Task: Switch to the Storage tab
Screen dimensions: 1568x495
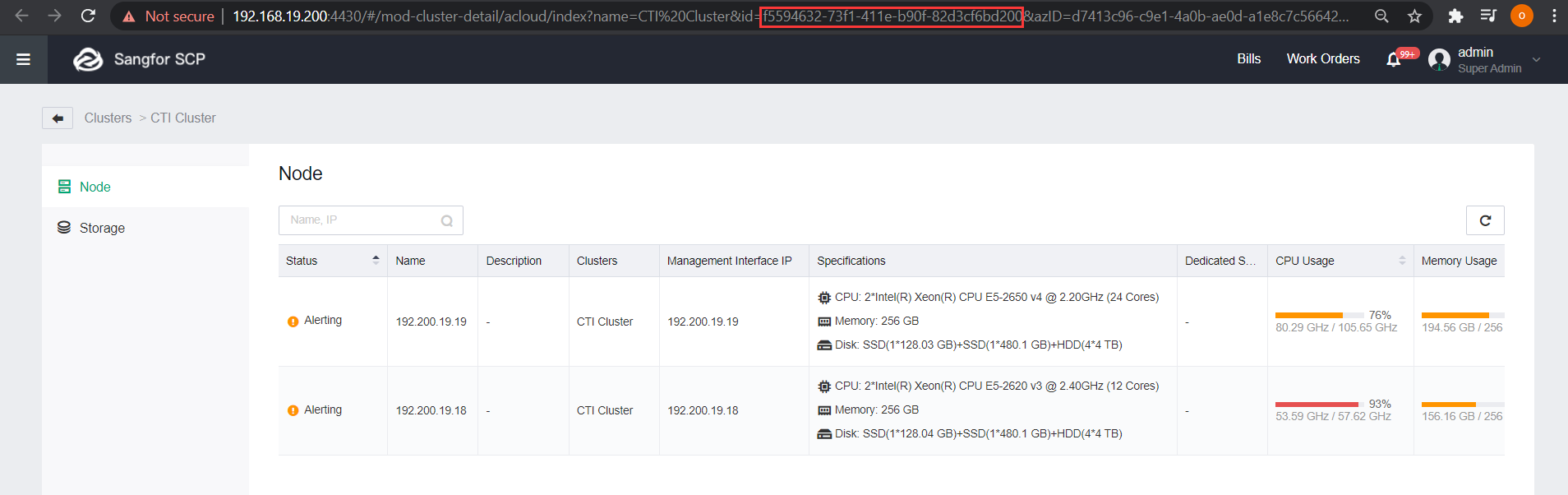Action: pos(101,229)
